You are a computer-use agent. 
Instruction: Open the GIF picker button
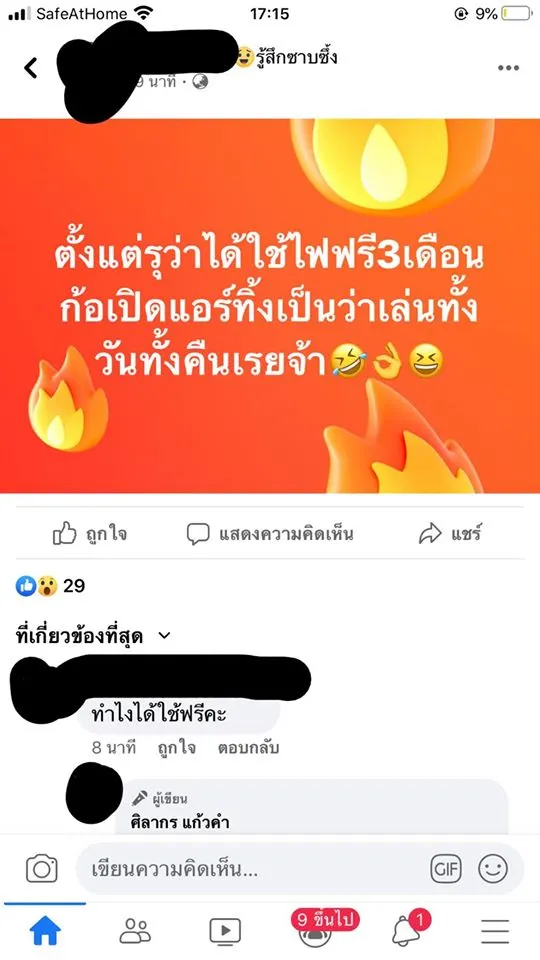(446, 869)
